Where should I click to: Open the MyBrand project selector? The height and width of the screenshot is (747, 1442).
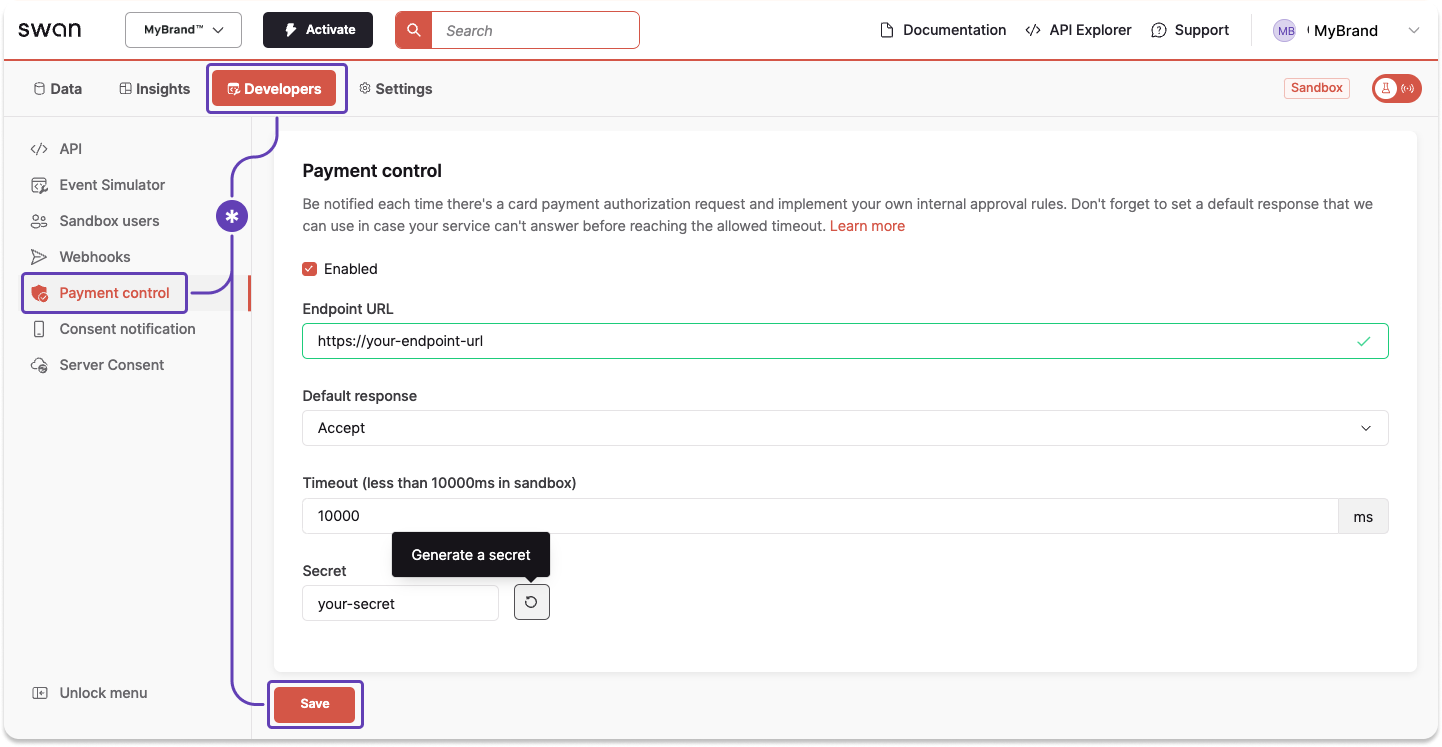coord(183,30)
